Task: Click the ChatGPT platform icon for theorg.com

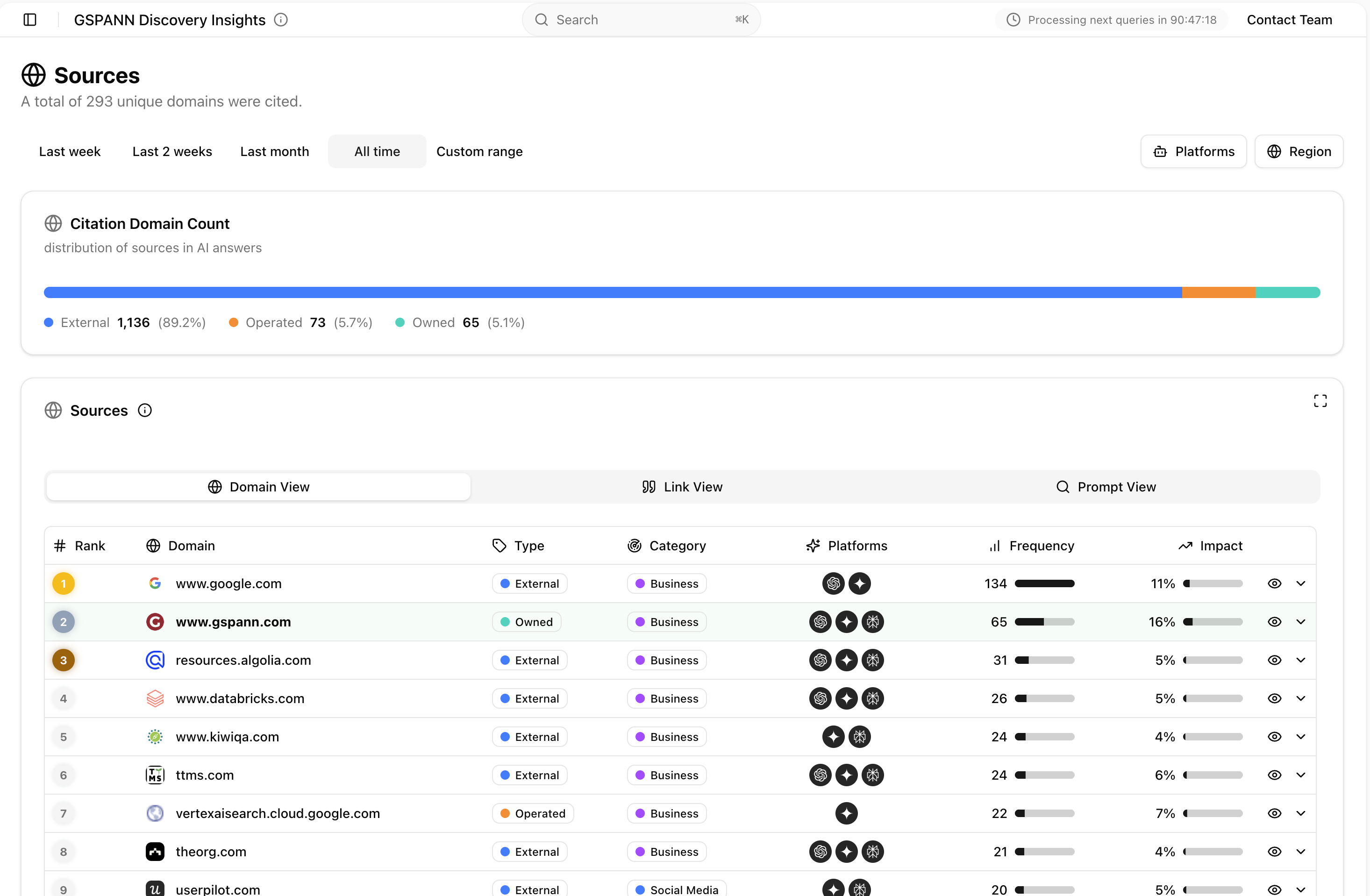Action: click(821, 851)
